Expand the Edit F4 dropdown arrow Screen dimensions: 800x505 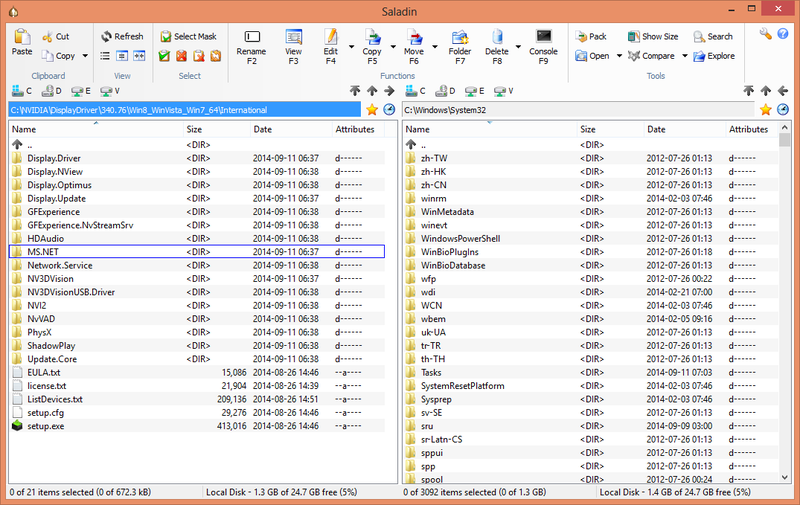coord(352,47)
